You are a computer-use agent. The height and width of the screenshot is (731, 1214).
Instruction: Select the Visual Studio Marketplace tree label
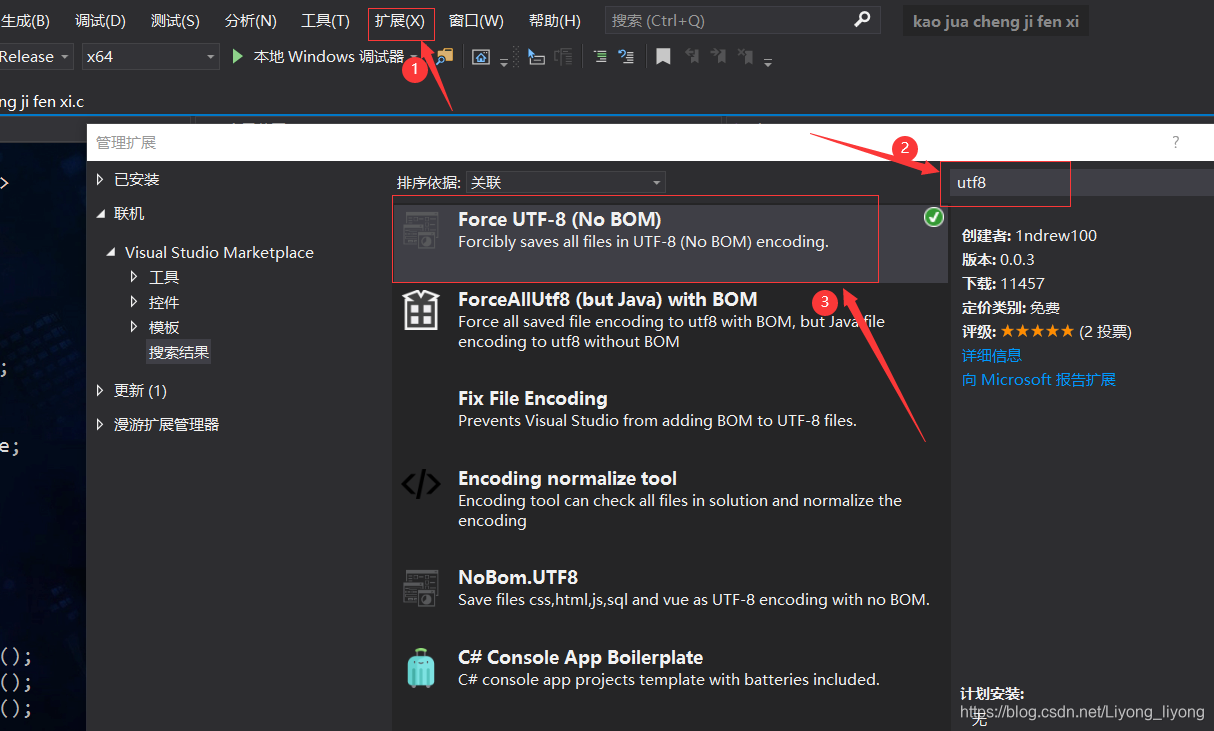pyautogui.click(x=219, y=252)
